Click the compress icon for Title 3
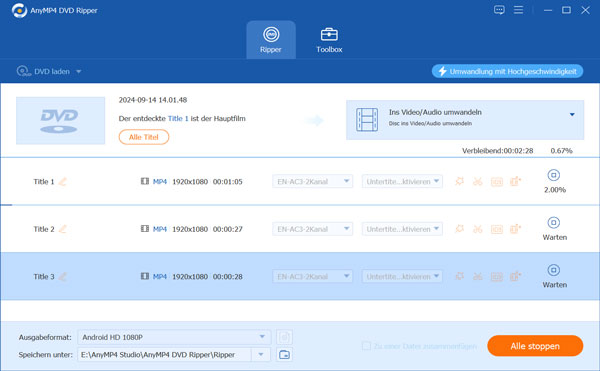This screenshot has height=371, width=600. coord(497,277)
